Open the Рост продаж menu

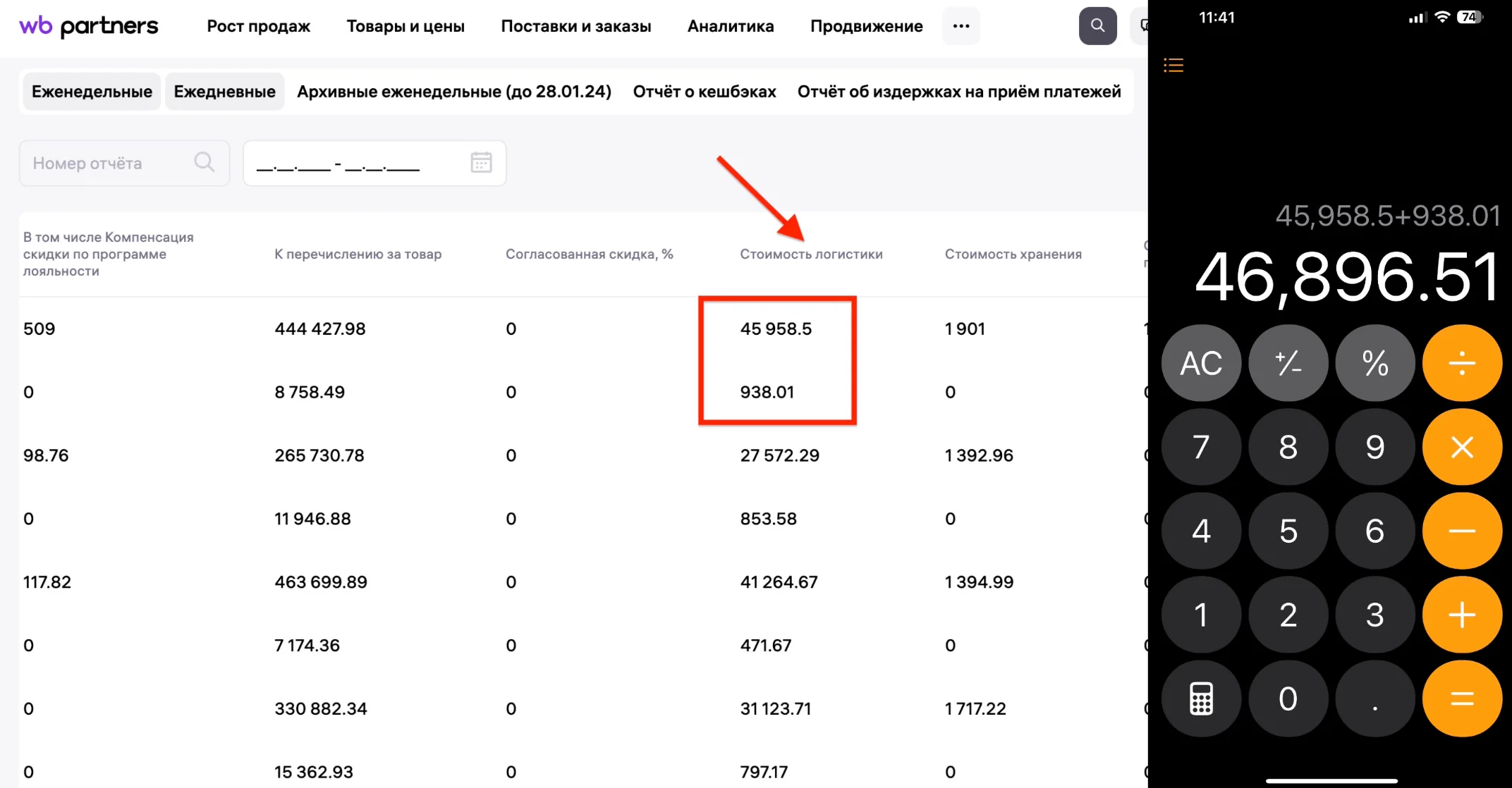tap(258, 26)
